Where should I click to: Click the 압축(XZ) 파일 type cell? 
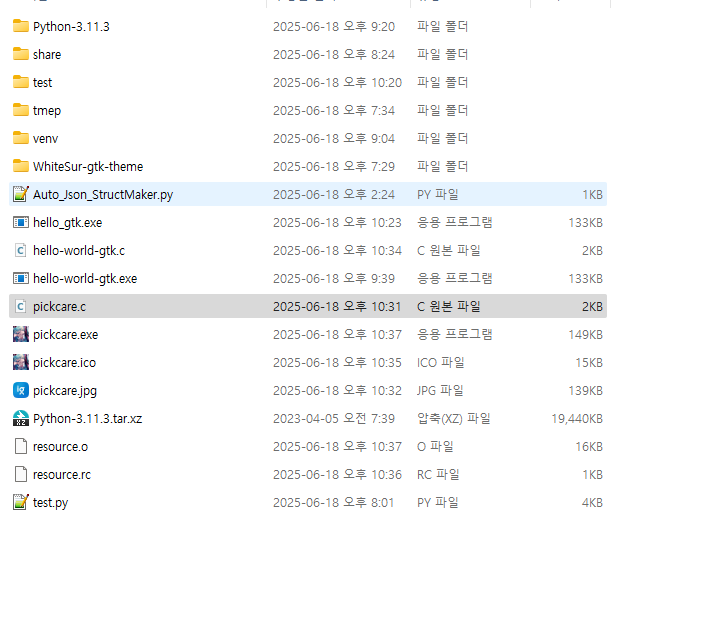pos(454,419)
